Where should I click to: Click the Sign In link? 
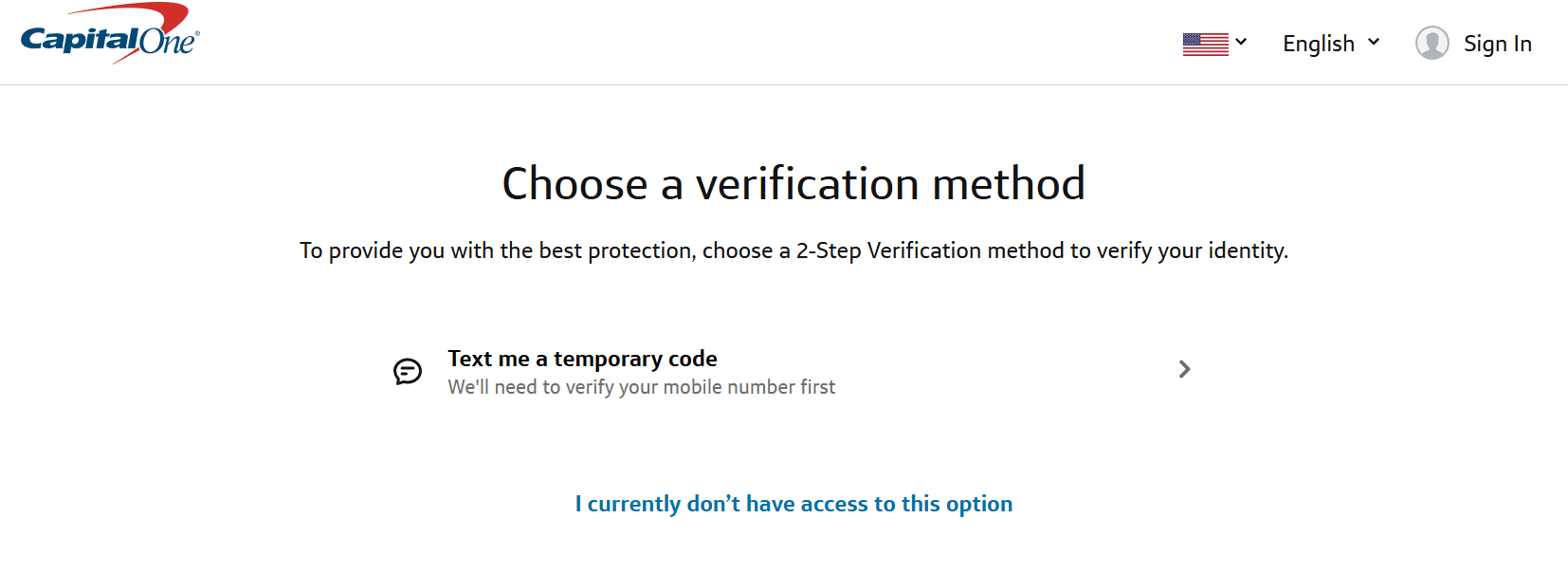click(1497, 44)
